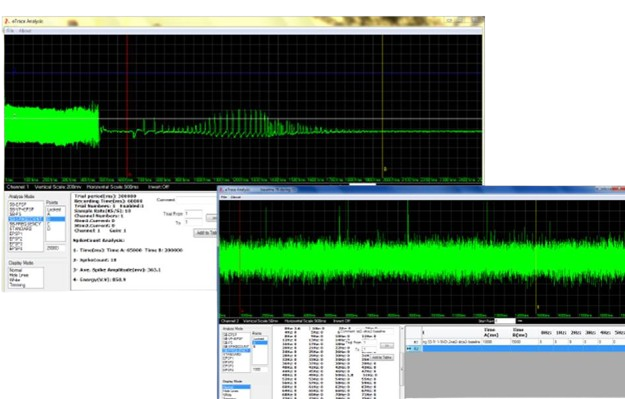The image size is (625, 399).
Task: Click the vertical scrollbar beside the frequency list
Action: [x=401, y=363]
